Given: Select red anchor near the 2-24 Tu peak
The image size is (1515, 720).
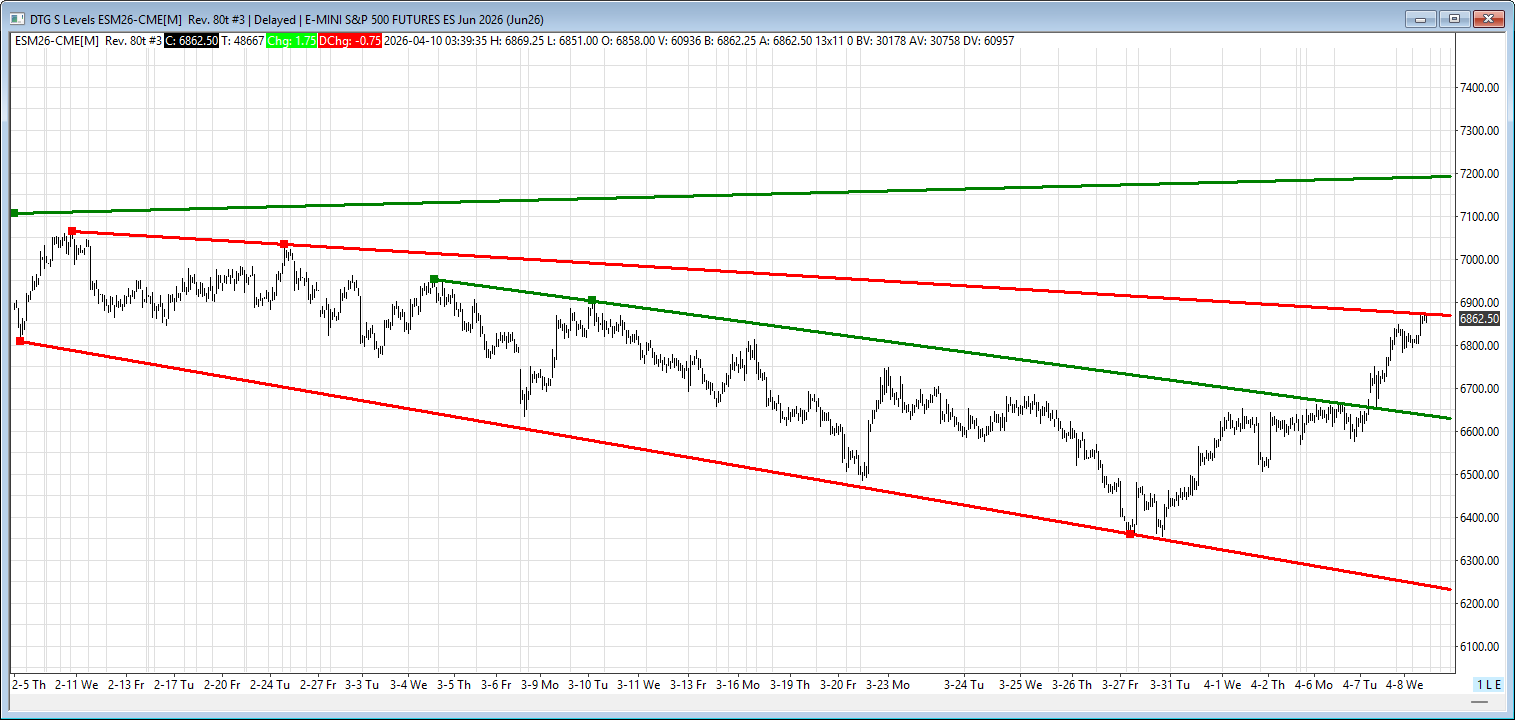Looking at the screenshot, I should coord(284,244).
